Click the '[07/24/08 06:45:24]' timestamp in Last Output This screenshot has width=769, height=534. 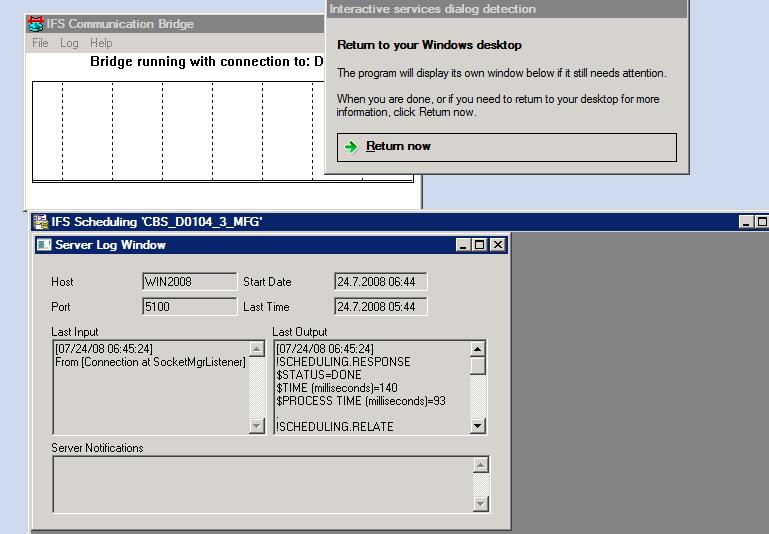click(325, 349)
